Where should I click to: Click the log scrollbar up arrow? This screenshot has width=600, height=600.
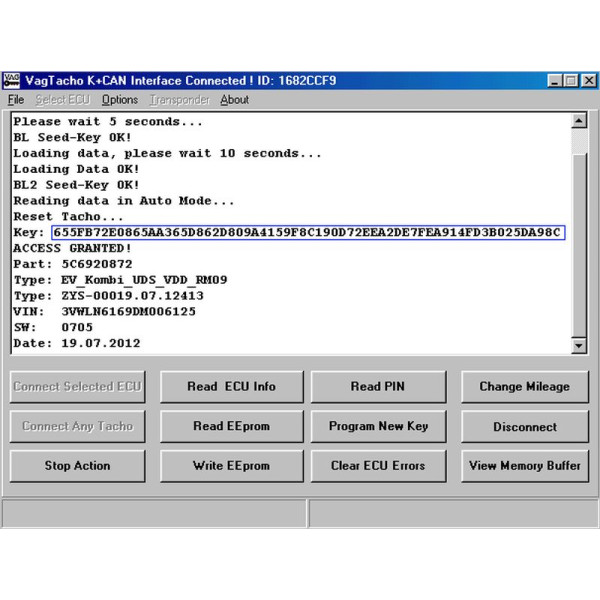click(578, 121)
